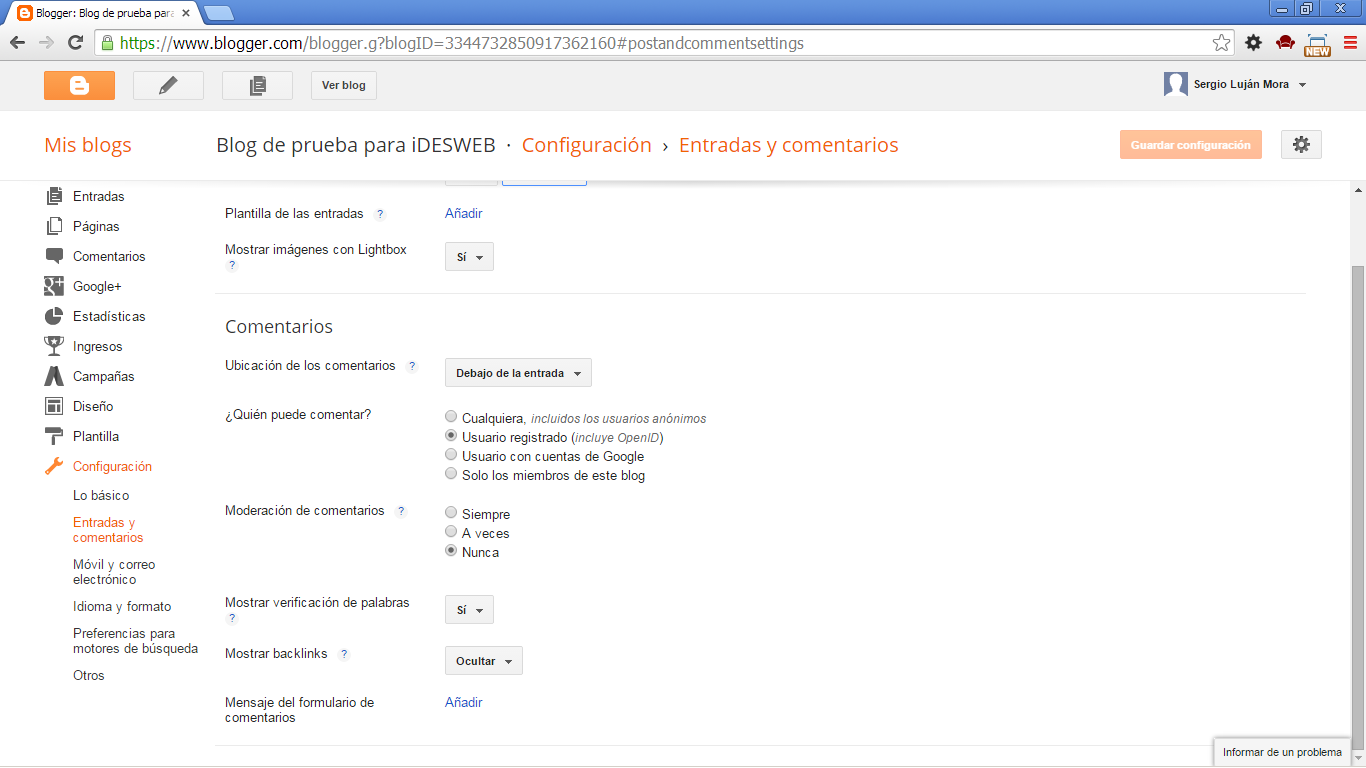
Task: Click the Entradas sidebar icon
Action: coord(54,196)
